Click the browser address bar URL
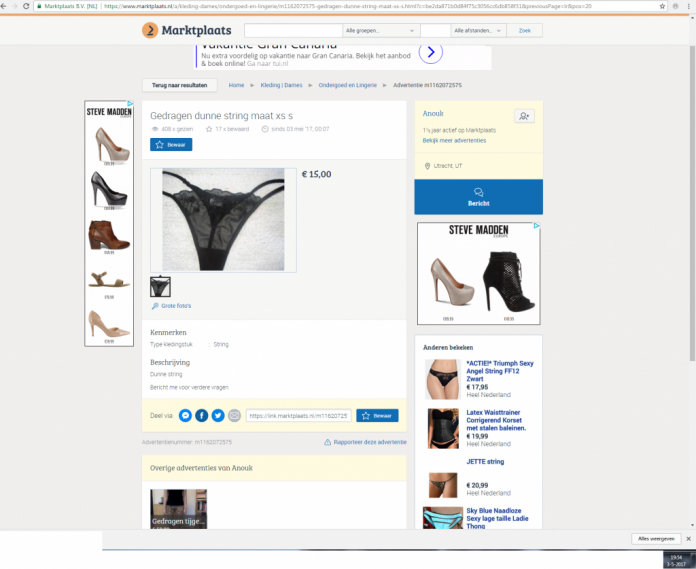 [x=348, y=6]
